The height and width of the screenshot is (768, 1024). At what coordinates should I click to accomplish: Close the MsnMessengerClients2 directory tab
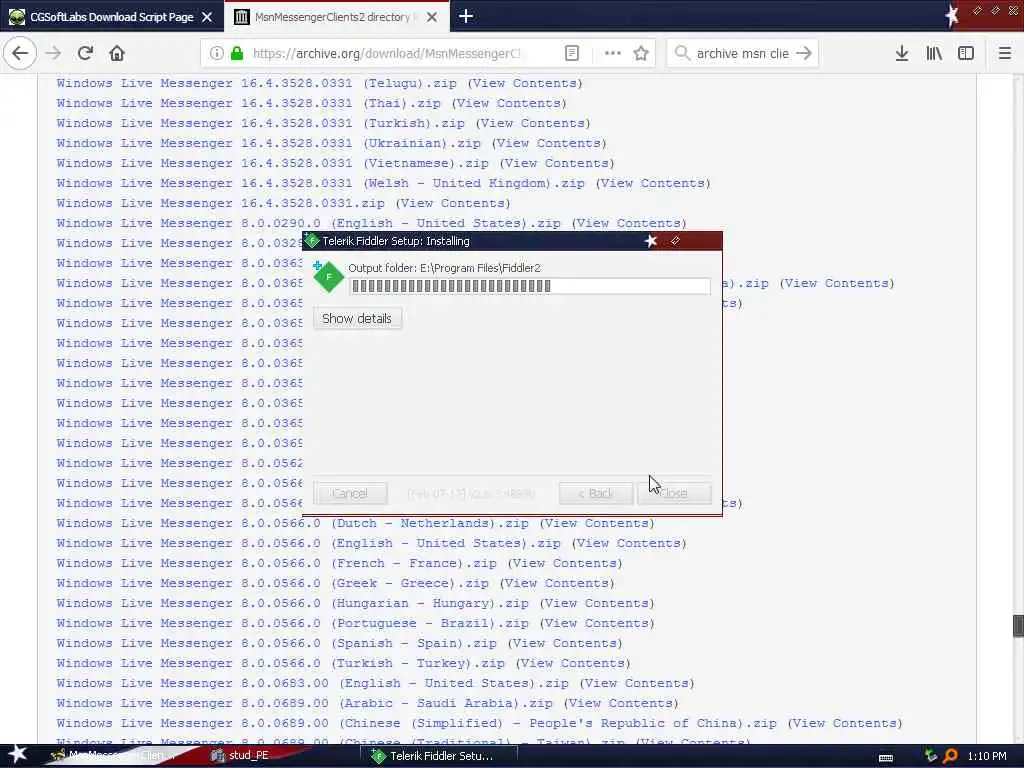click(x=432, y=17)
